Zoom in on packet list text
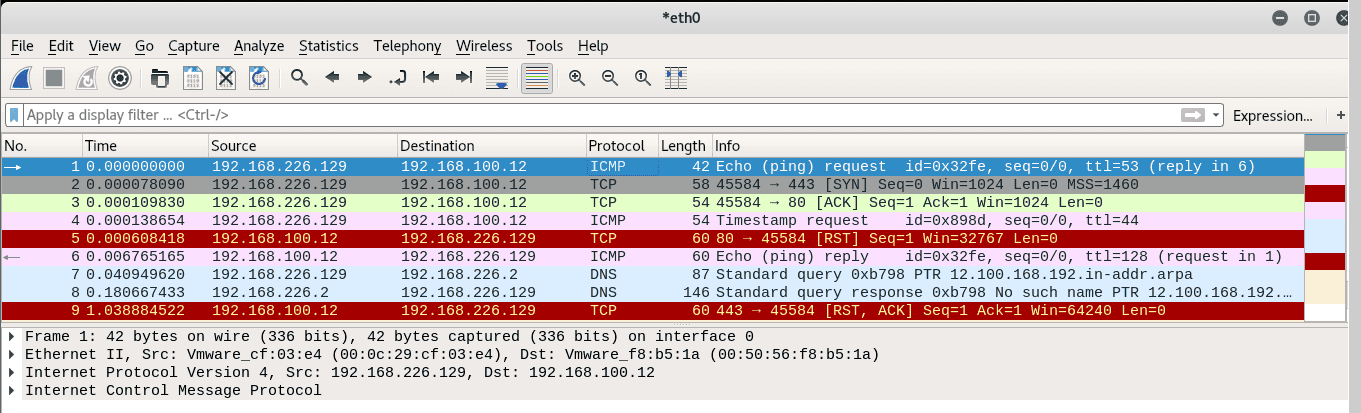1361x413 pixels. click(x=577, y=78)
